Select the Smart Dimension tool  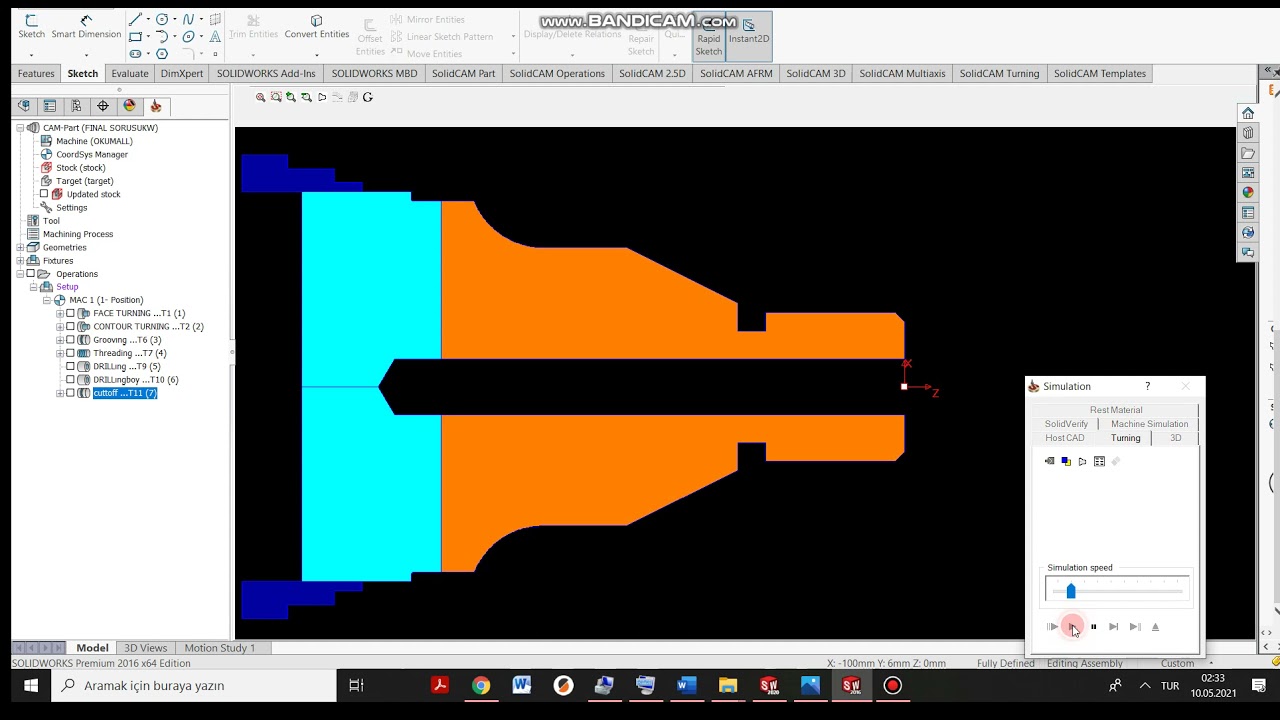coord(86,27)
